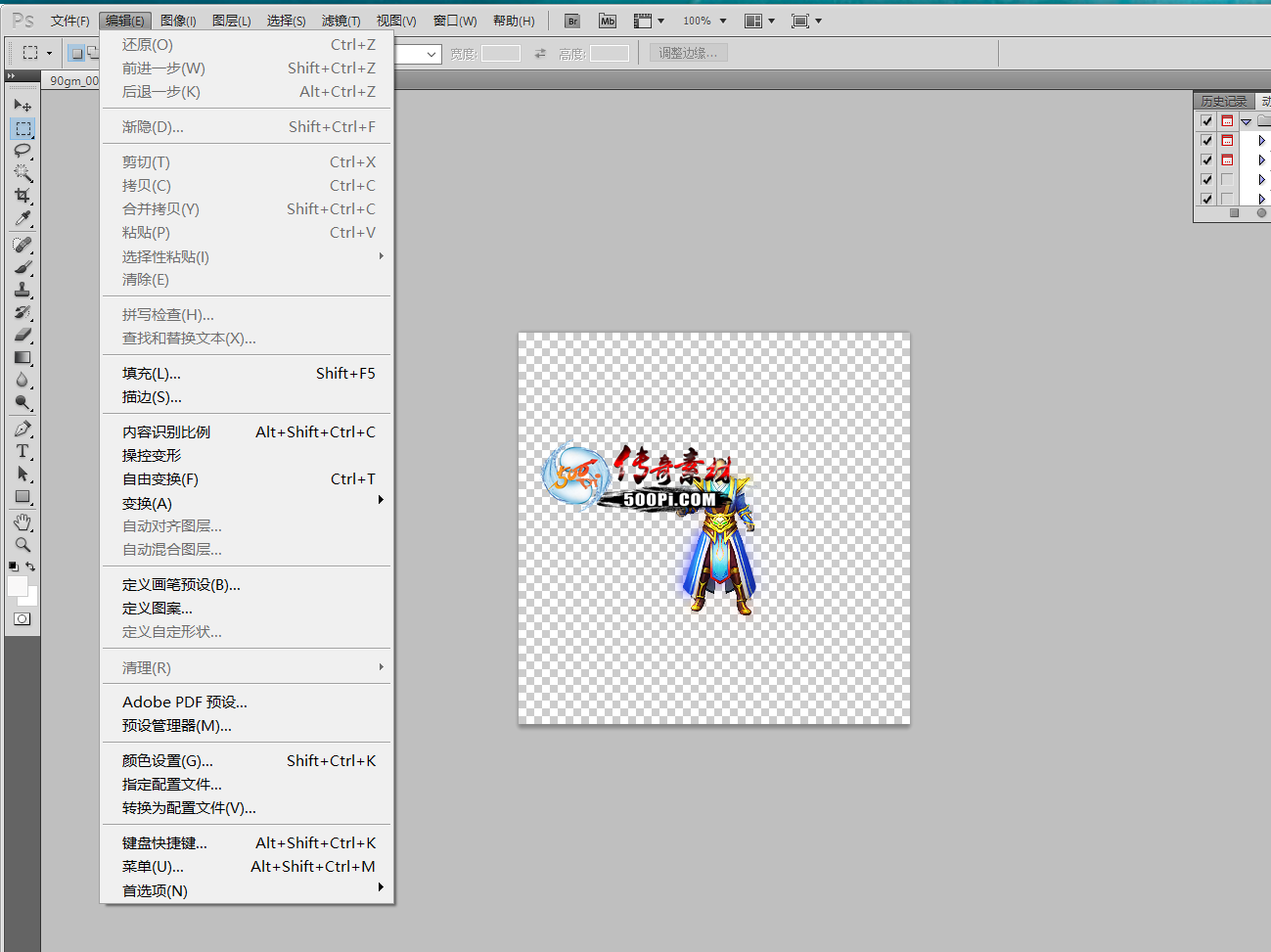Toggle the fourth action row checkmark

point(1206,180)
